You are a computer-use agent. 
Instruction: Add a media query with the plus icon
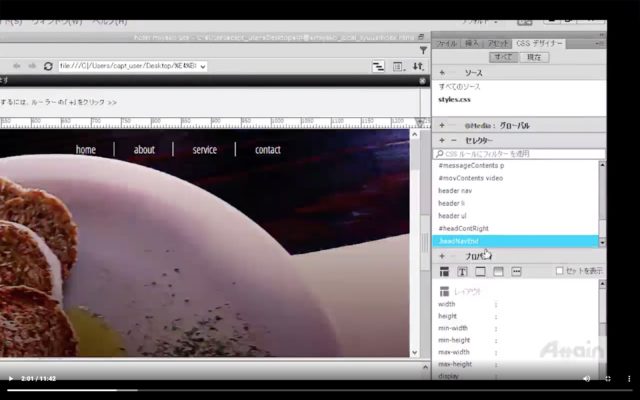[x=442, y=125]
